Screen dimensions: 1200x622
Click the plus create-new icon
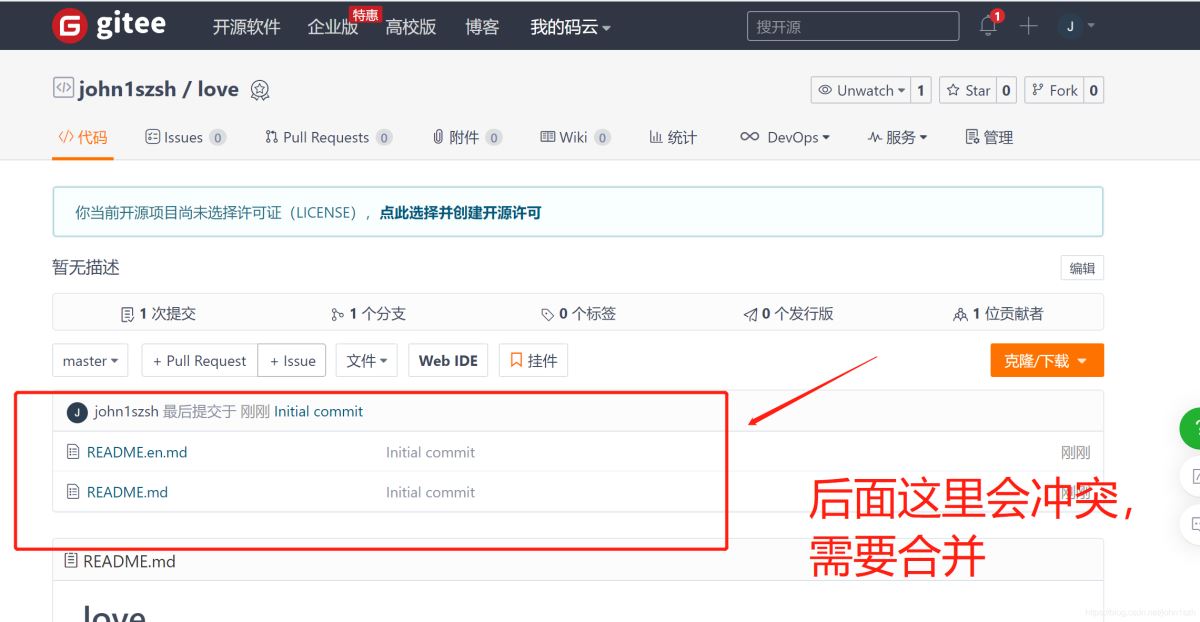coord(1029,26)
